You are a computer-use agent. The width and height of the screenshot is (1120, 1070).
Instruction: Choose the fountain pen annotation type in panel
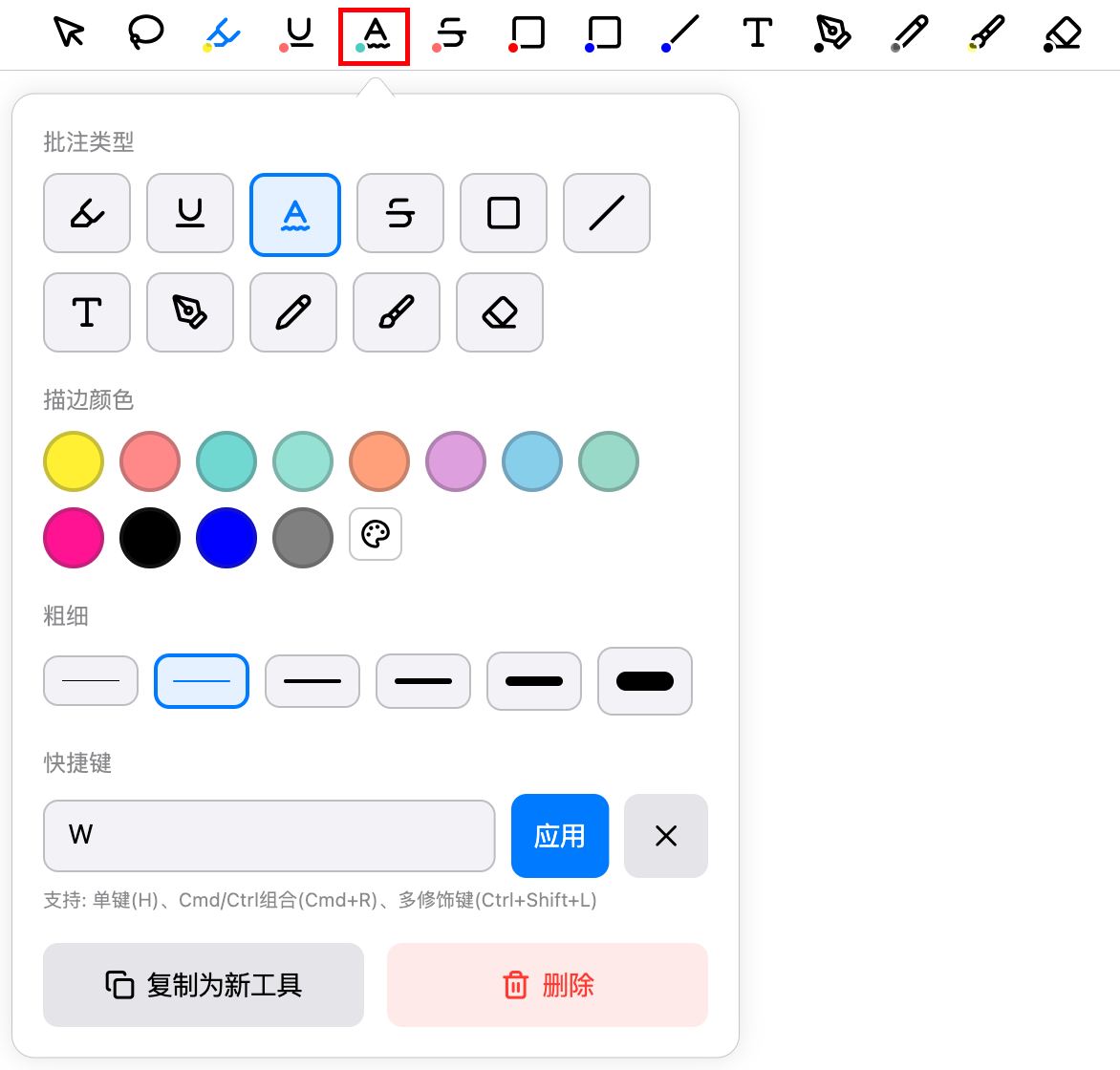point(190,312)
